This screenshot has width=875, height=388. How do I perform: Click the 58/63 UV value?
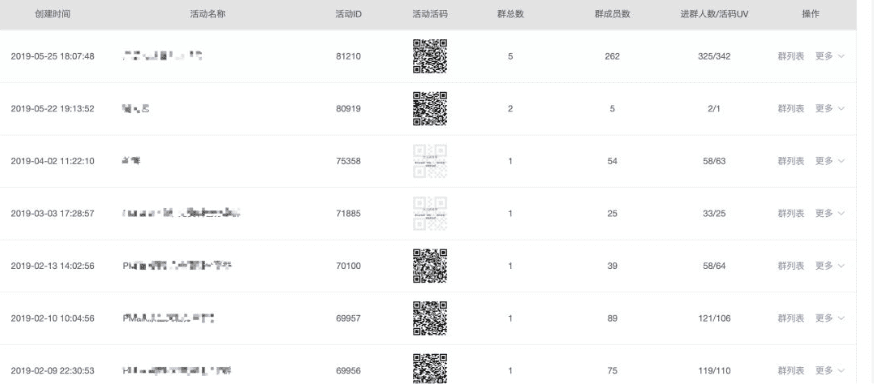(714, 161)
